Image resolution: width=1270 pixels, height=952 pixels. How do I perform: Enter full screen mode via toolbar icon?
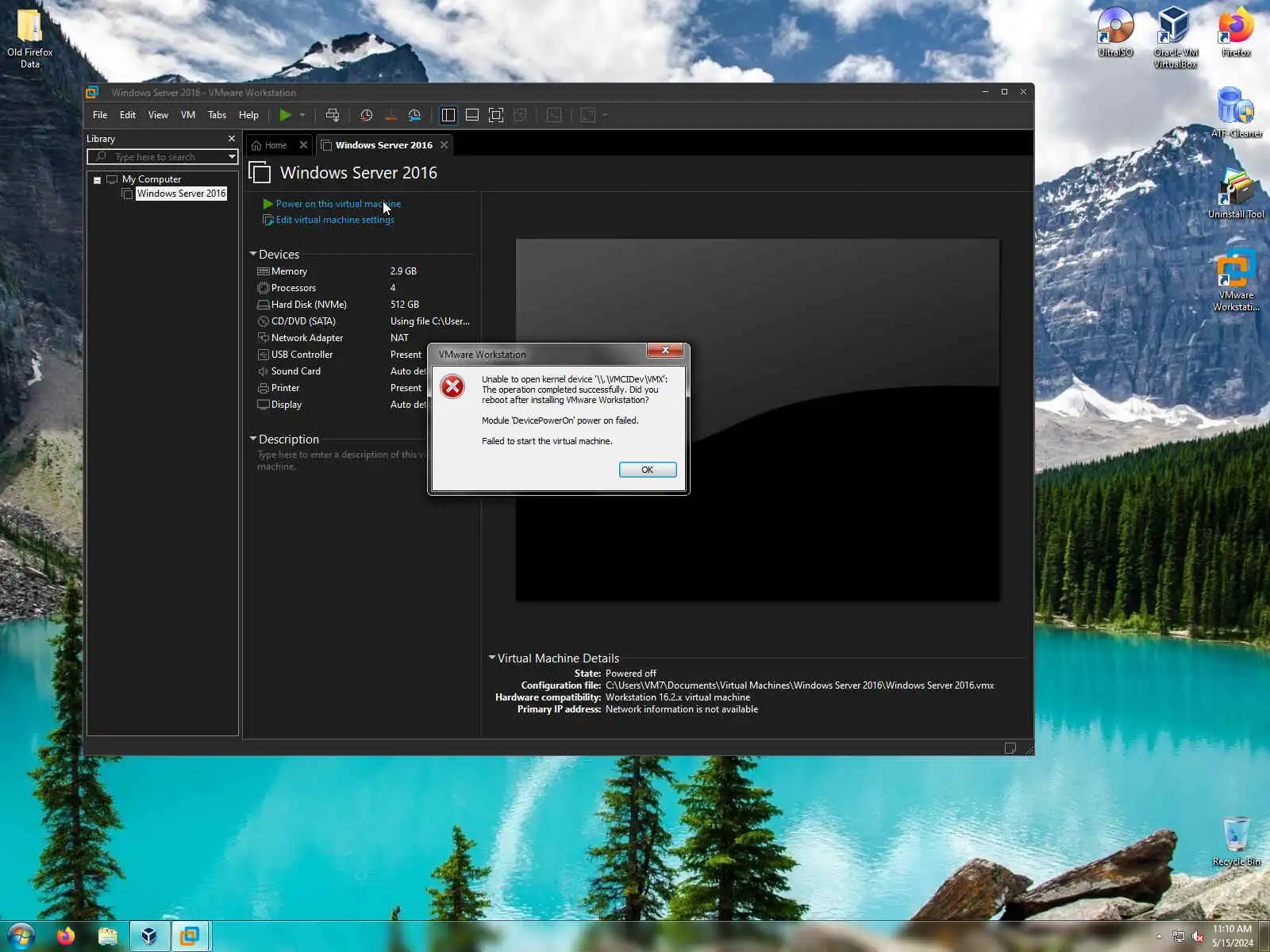click(496, 115)
